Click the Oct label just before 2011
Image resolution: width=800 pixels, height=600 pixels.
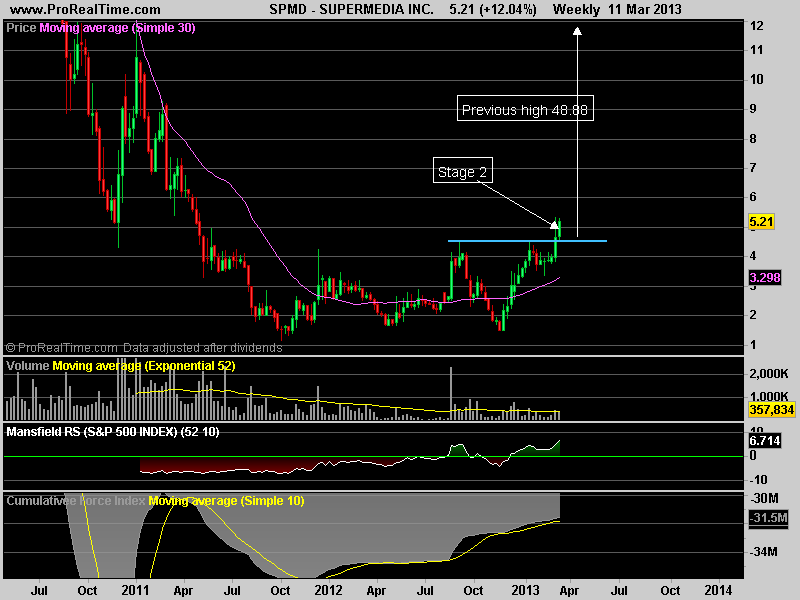(x=87, y=590)
